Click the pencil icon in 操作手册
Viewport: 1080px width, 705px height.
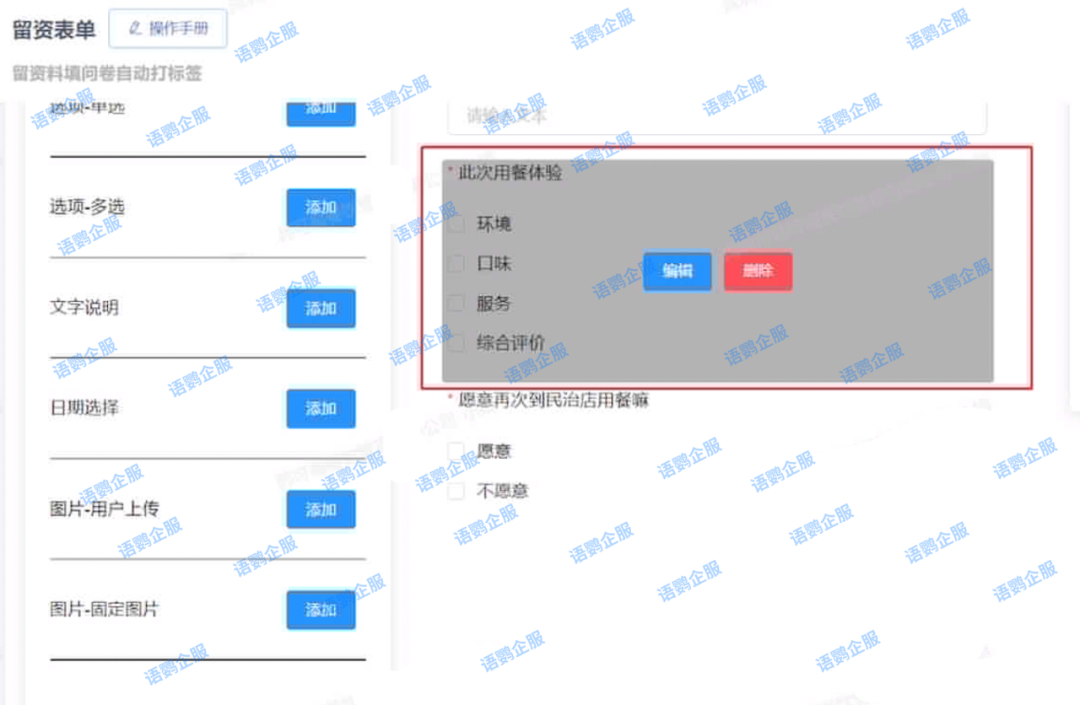click(x=135, y=28)
